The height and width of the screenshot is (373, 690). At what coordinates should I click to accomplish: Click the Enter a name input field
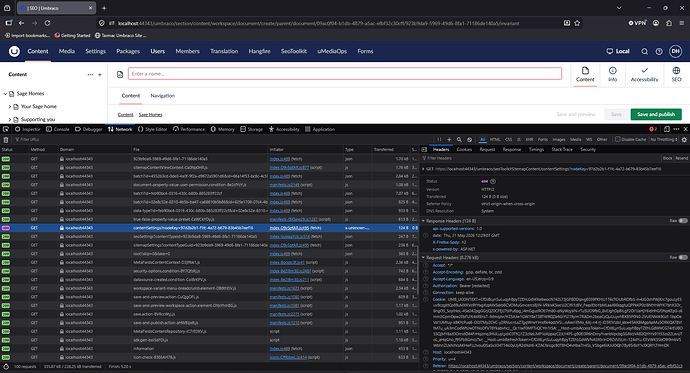[345, 74]
